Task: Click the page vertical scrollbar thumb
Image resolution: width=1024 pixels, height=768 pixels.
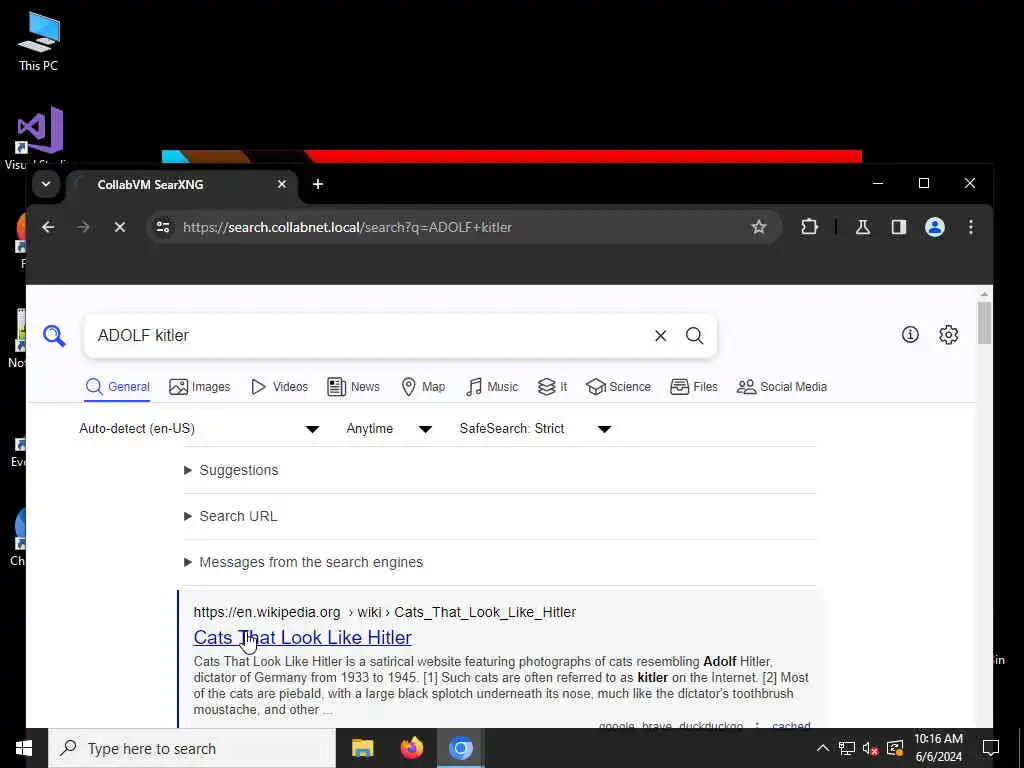Action: coord(984,323)
